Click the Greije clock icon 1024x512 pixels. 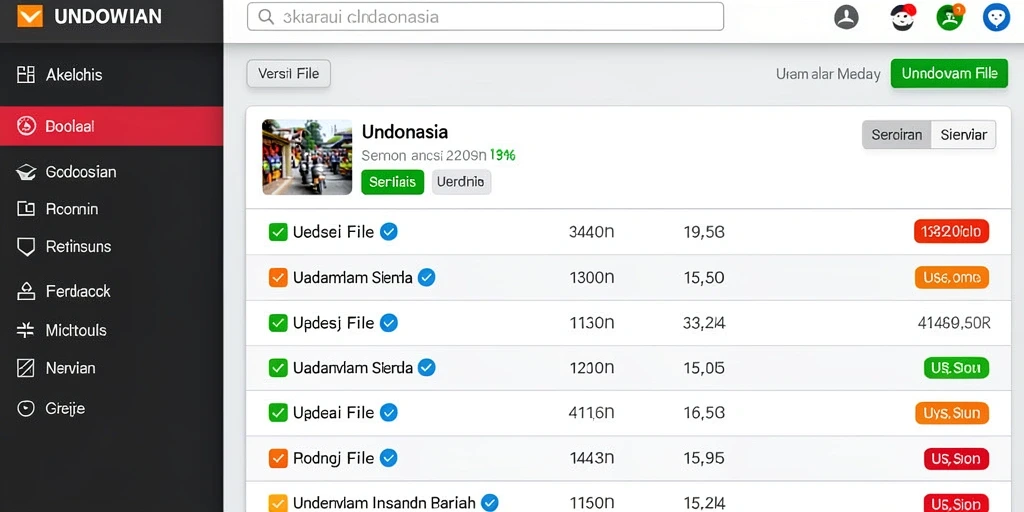click(x=25, y=409)
